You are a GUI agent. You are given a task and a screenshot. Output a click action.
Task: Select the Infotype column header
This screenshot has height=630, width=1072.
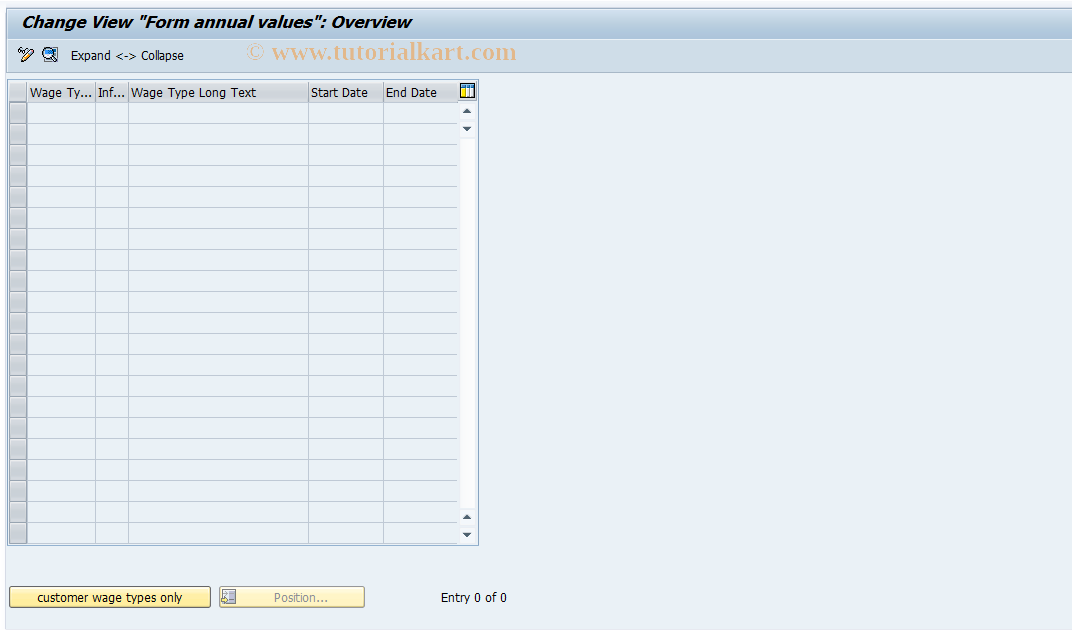click(111, 92)
